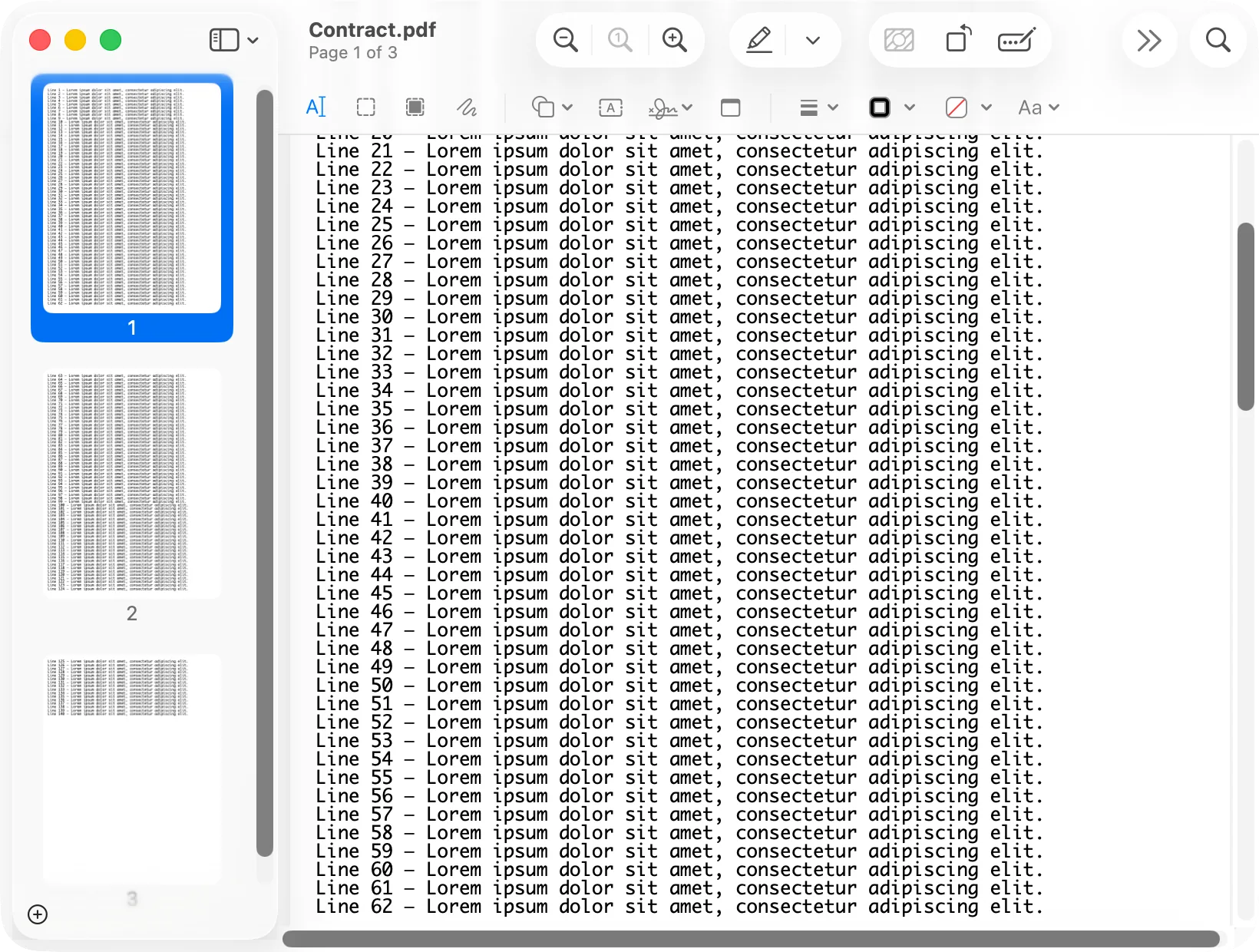Add a note with the Note tool
The width and height of the screenshot is (1259, 952).
click(x=731, y=107)
